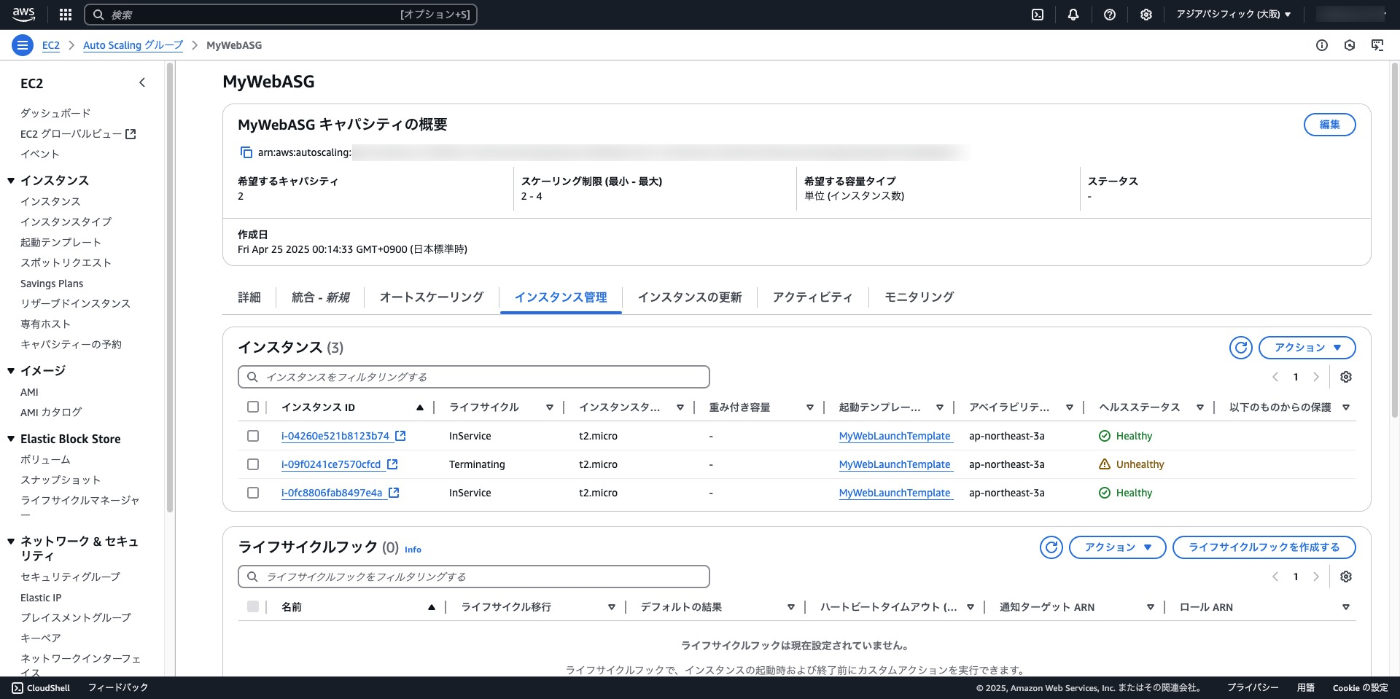This screenshot has width=1400, height=699.
Task: Click the インスタンスをフィルタリングする filter field
Action: [x=474, y=377]
